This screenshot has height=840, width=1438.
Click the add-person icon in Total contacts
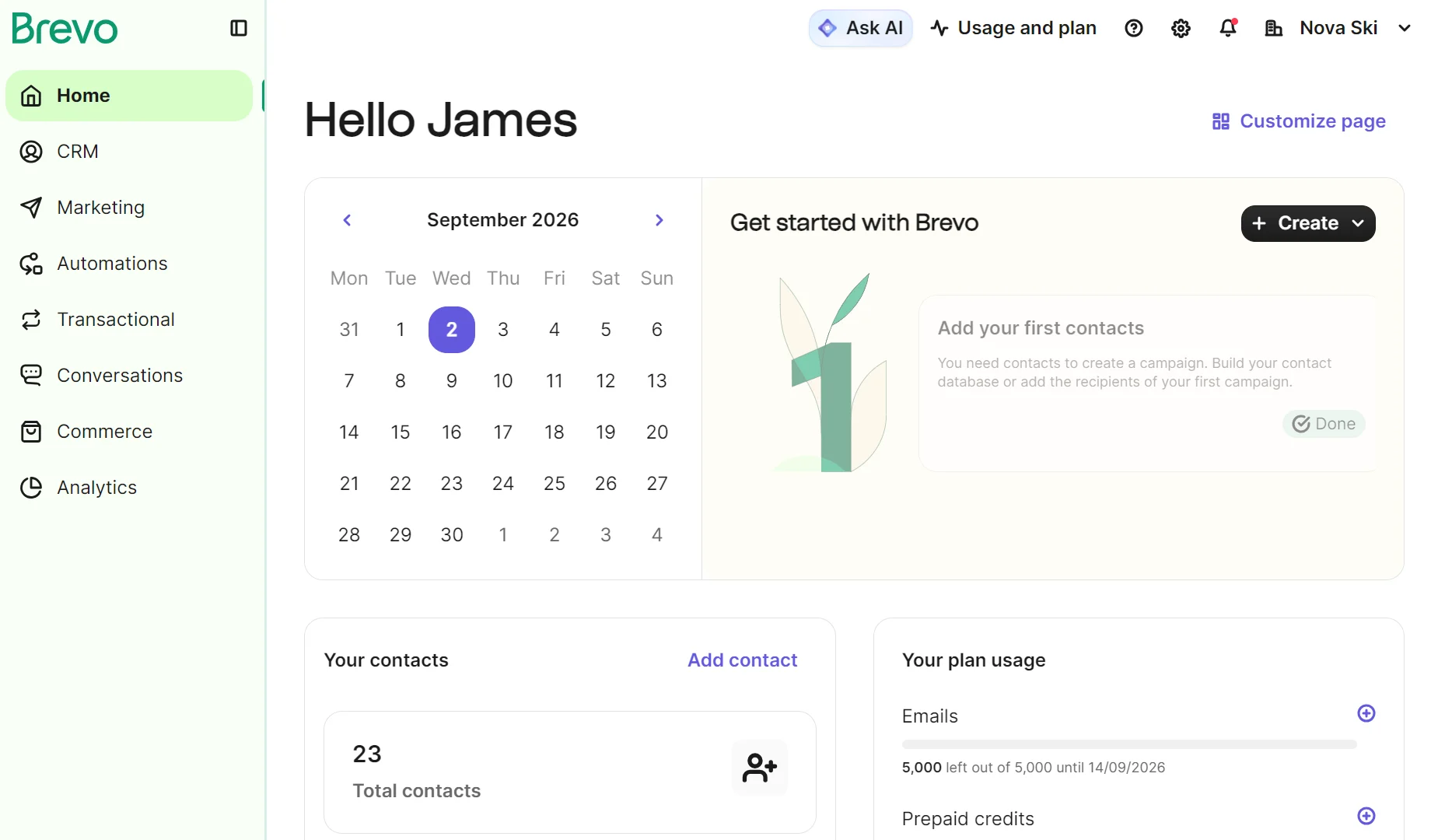[x=760, y=768]
